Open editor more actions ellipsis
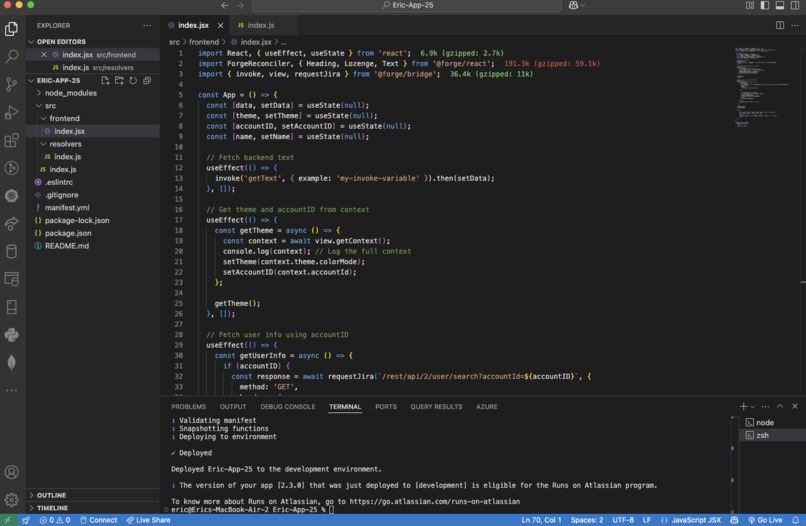The image size is (806, 526). (x=795, y=25)
